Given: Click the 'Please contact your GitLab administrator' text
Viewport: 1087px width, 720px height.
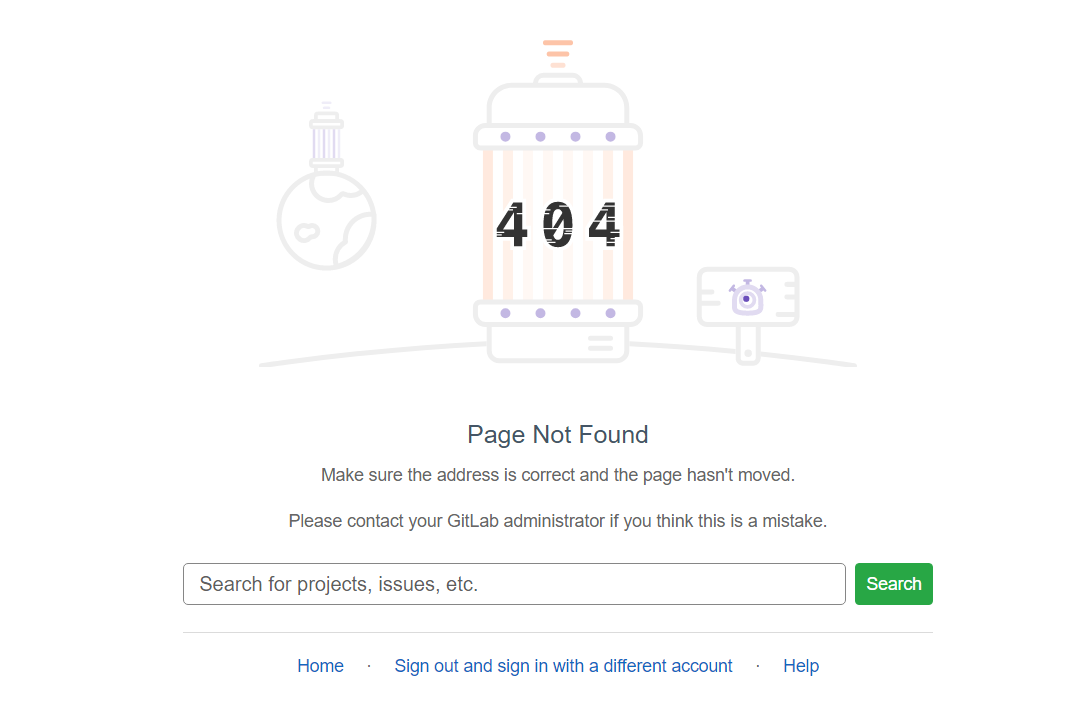Looking at the screenshot, I should pos(558,521).
